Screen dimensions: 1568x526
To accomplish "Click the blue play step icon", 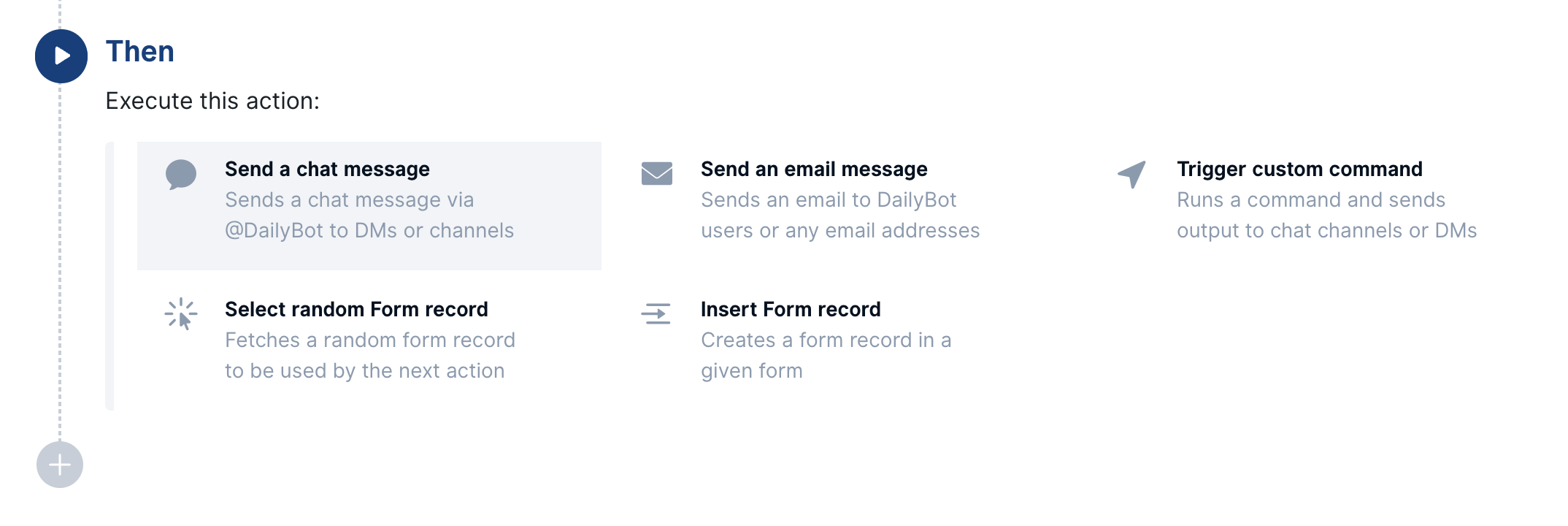I will click(x=61, y=56).
